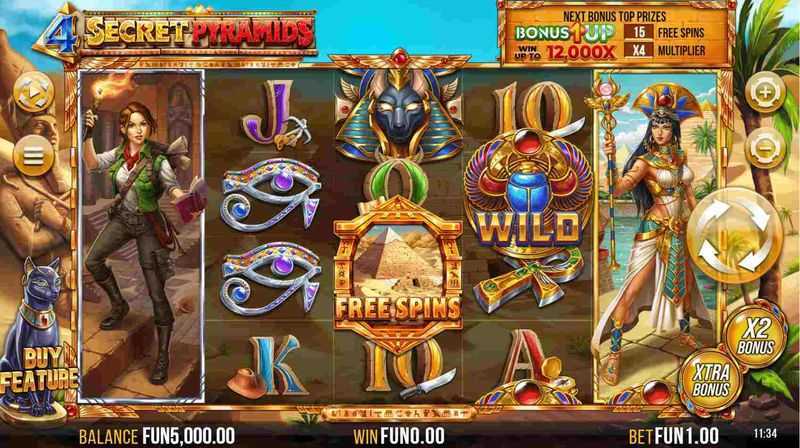Viewport: 800px width, 448px height.
Task: Open the Bonus 1UP top prizes panel
Action: (x=615, y=35)
